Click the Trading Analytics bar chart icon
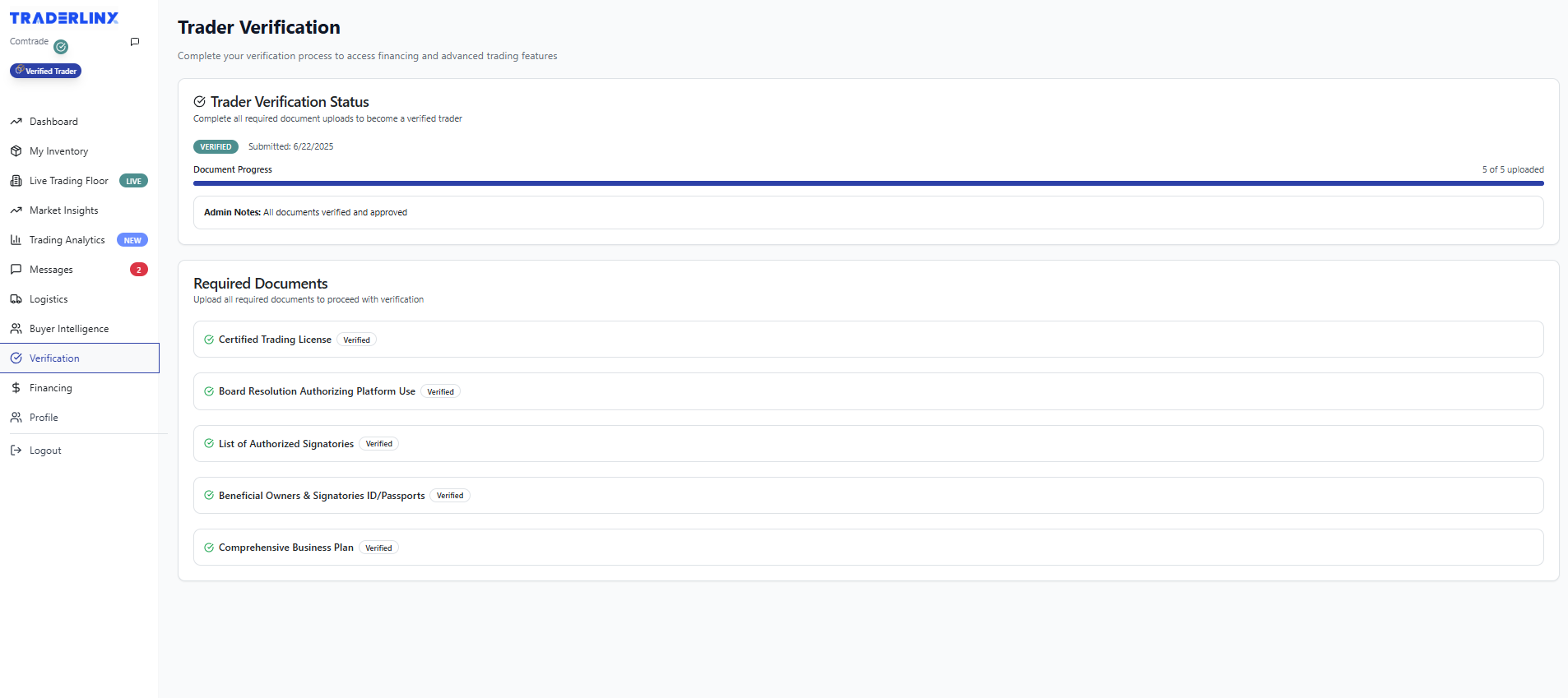 pyautogui.click(x=16, y=240)
